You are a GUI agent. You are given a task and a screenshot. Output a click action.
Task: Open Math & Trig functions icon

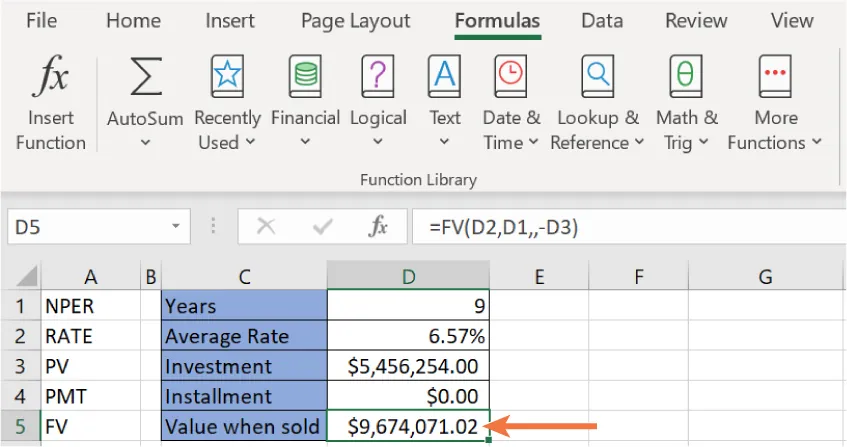686,78
